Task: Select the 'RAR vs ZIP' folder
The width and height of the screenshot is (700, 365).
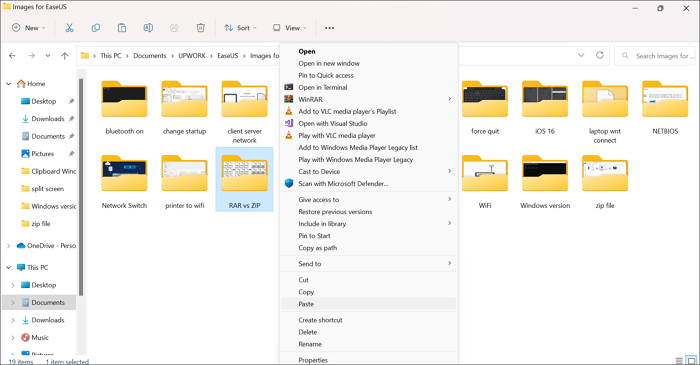Action: tap(245, 179)
